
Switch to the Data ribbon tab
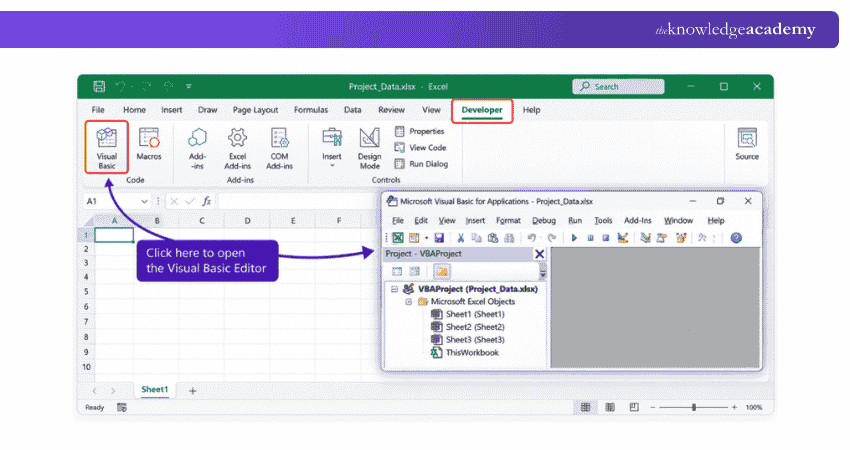point(352,110)
